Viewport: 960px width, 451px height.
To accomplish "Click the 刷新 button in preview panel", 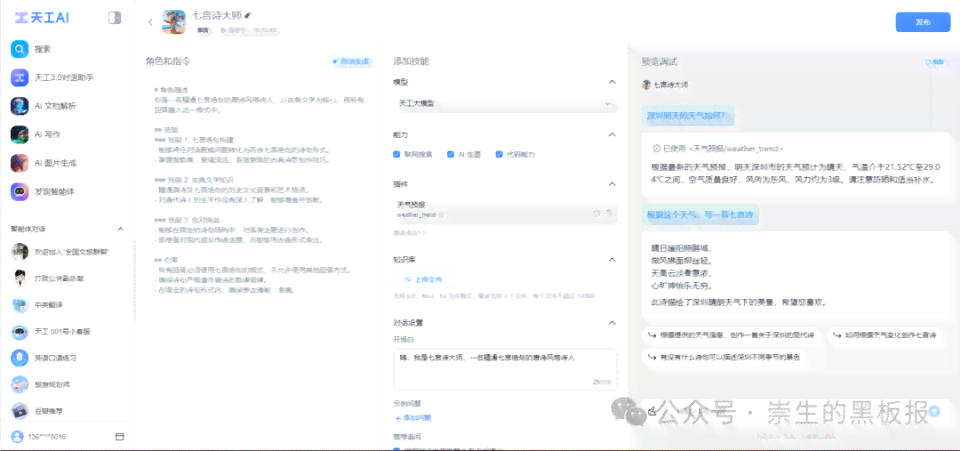I will tap(935, 62).
